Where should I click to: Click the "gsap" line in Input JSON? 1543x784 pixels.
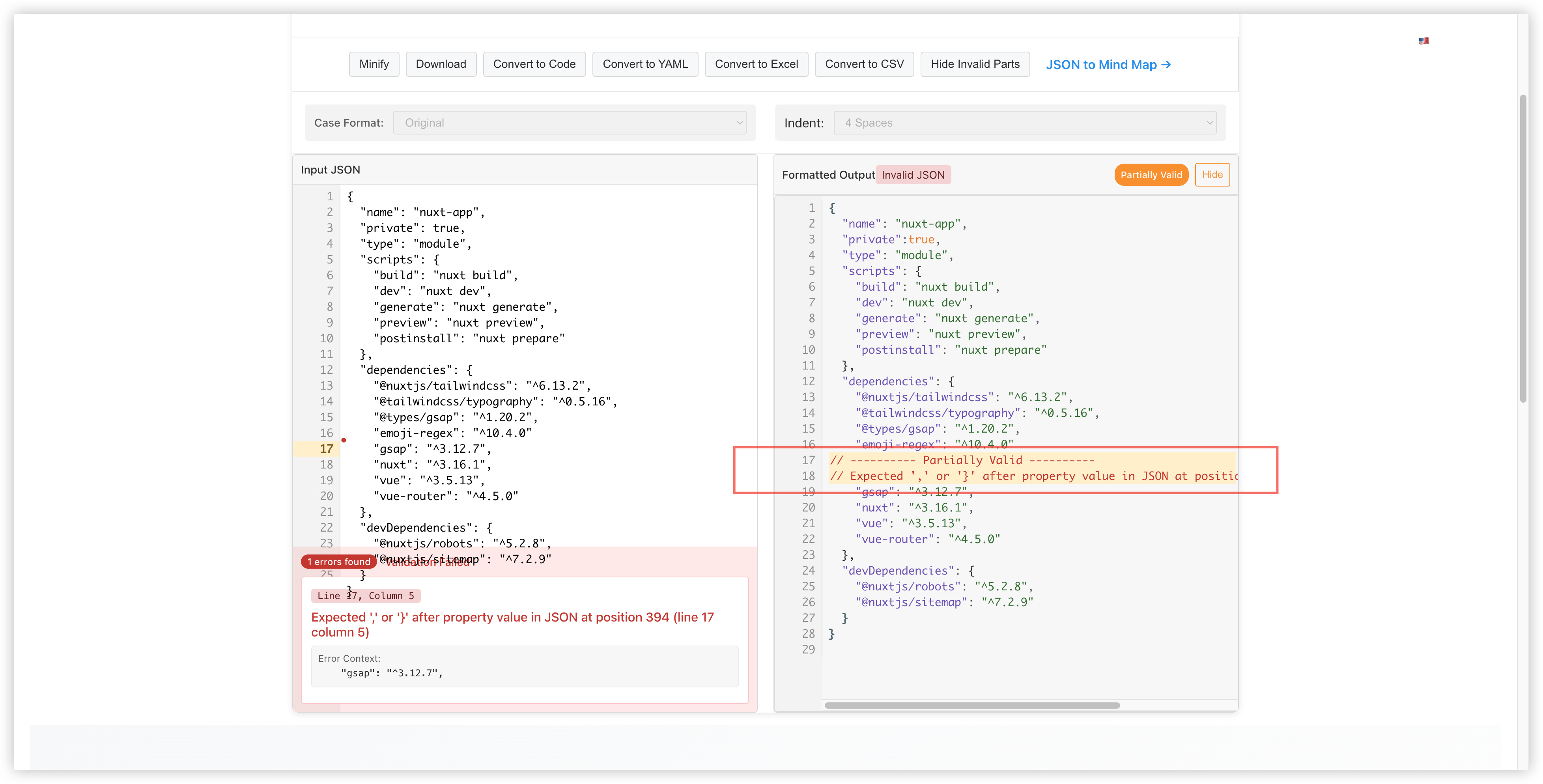coord(432,449)
